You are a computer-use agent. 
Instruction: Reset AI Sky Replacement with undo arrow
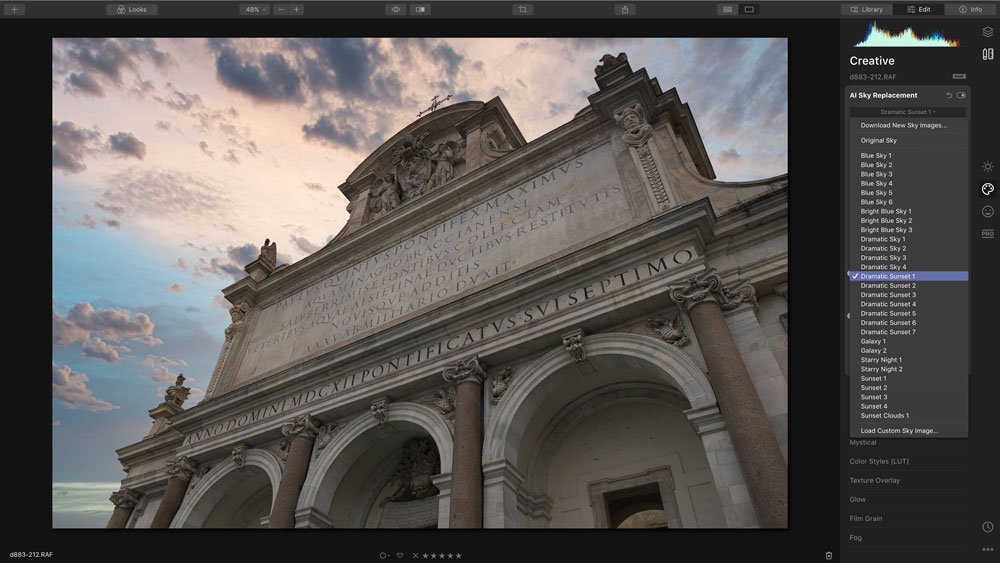click(x=949, y=95)
